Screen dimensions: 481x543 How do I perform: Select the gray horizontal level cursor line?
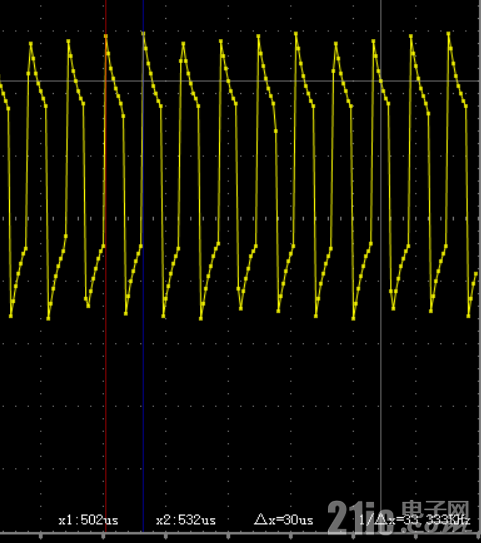point(240,81)
